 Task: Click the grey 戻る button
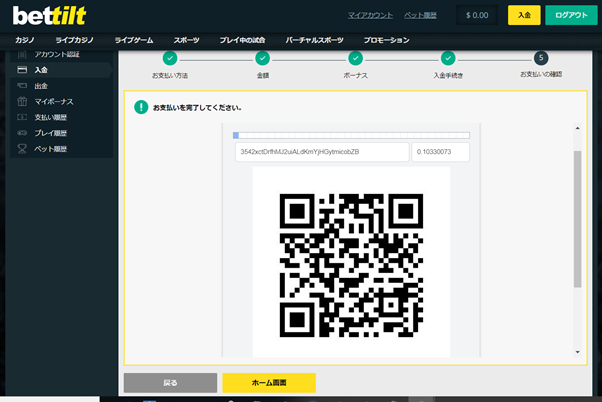(x=170, y=383)
